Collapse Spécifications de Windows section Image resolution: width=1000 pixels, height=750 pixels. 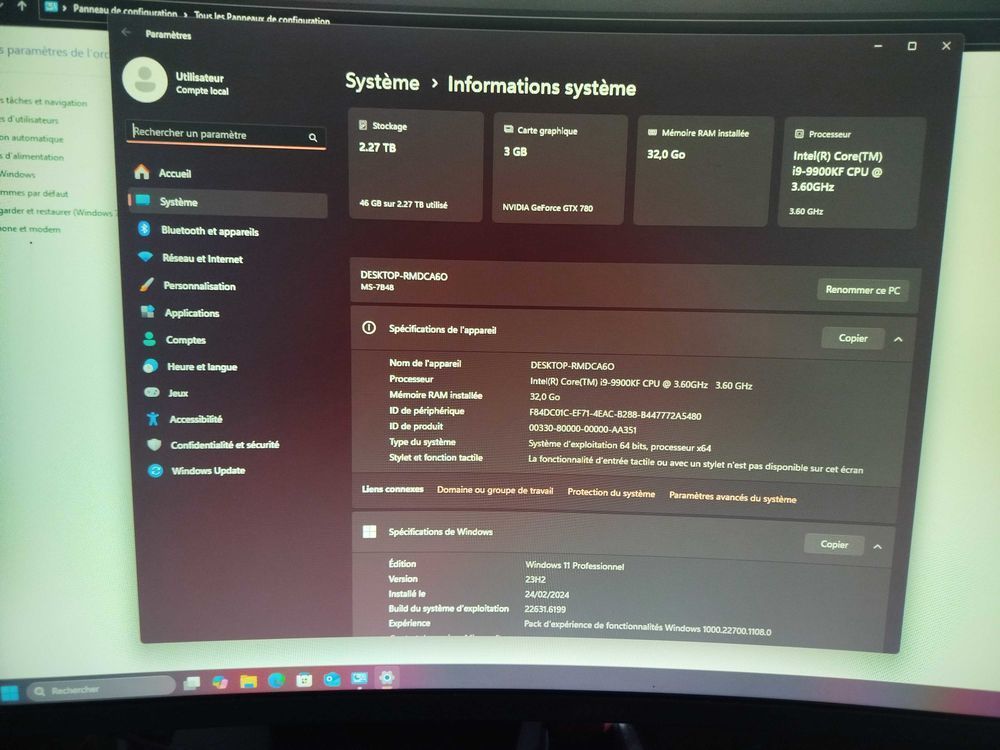click(877, 546)
